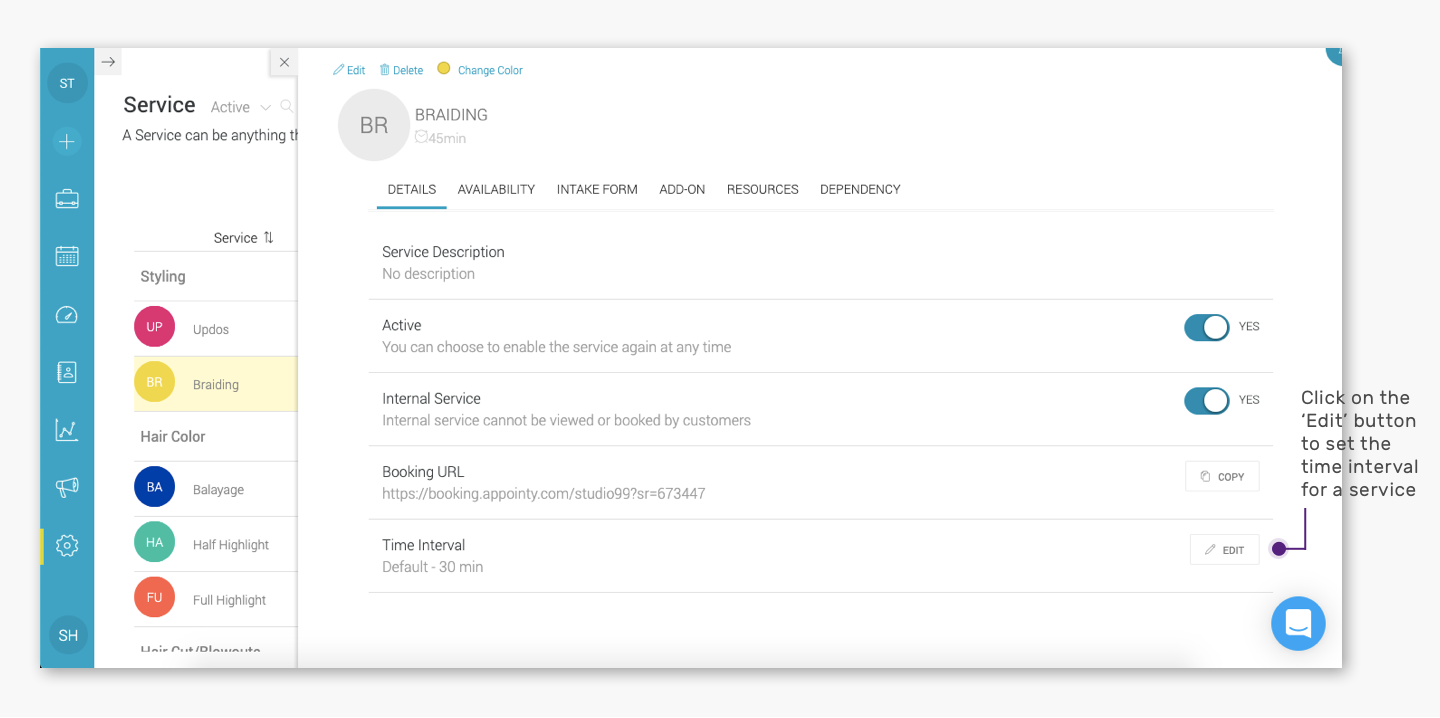Open the chat support bubble
This screenshot has height=718, width=1440.
coord(1298,624)
